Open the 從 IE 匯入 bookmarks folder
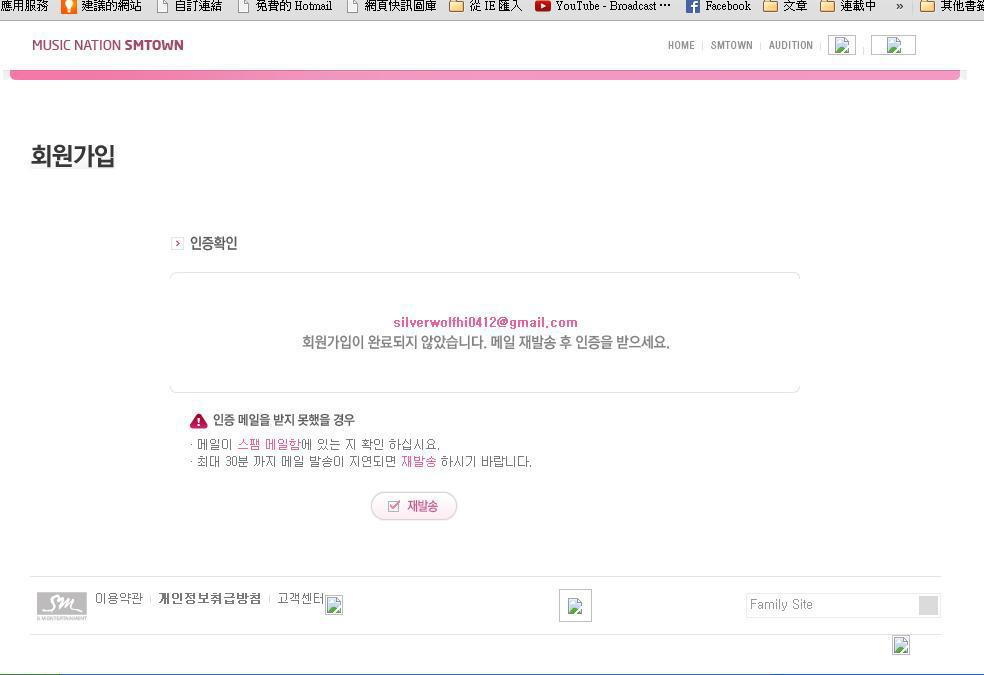This screenshot has height=675, width=984. (x=486, y=6)
